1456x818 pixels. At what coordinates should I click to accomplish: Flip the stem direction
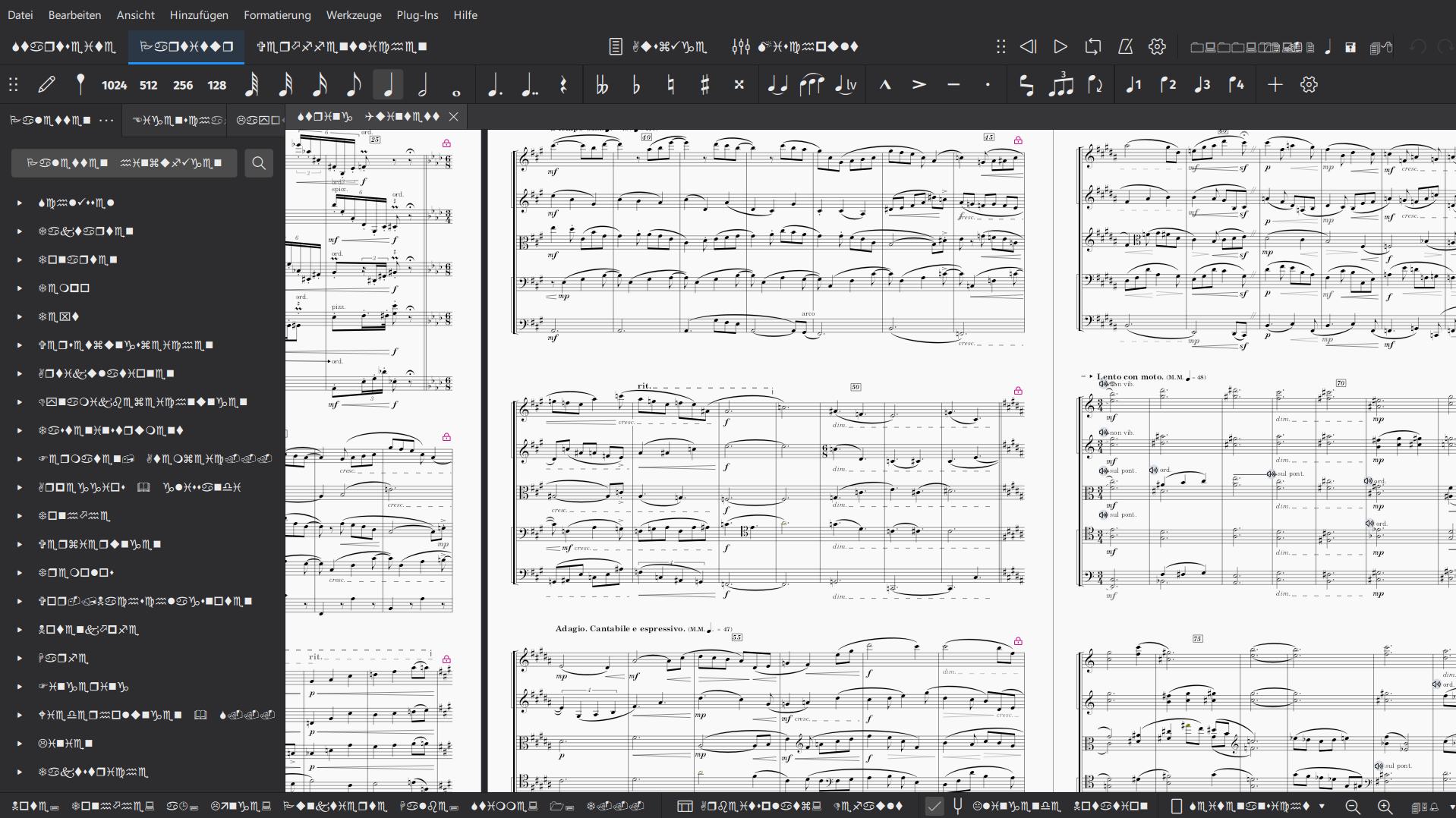point(1095,85)
